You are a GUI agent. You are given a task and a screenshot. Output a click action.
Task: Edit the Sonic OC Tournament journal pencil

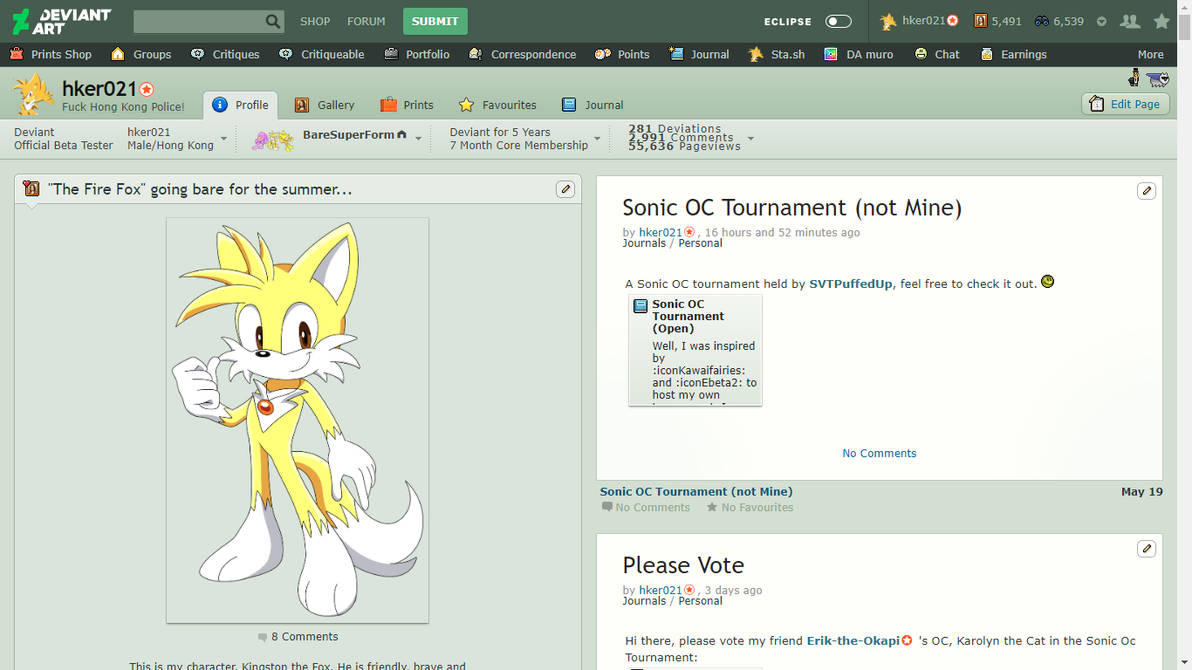1146,191
